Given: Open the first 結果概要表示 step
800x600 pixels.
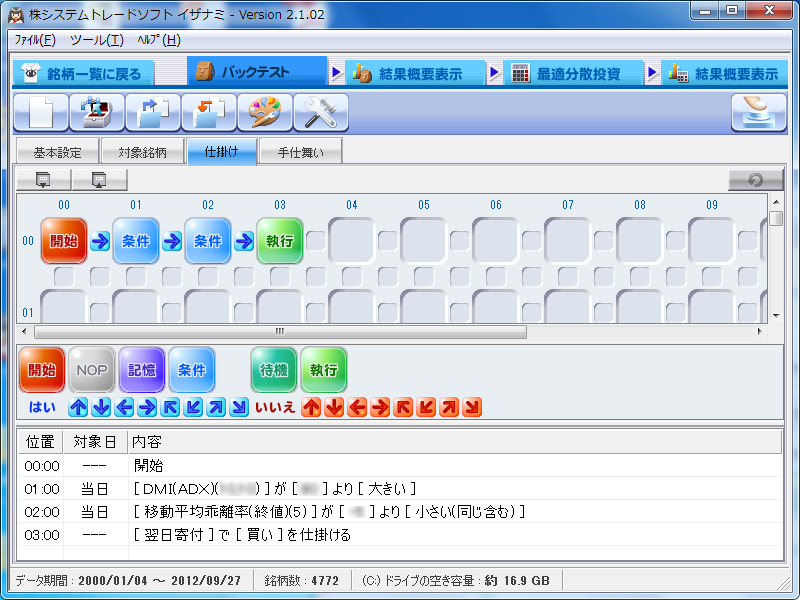Looking at the screenshot, I should (415, 74).
